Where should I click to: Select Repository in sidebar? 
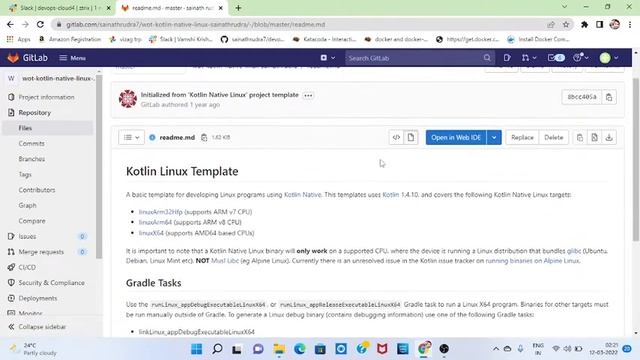35,113
